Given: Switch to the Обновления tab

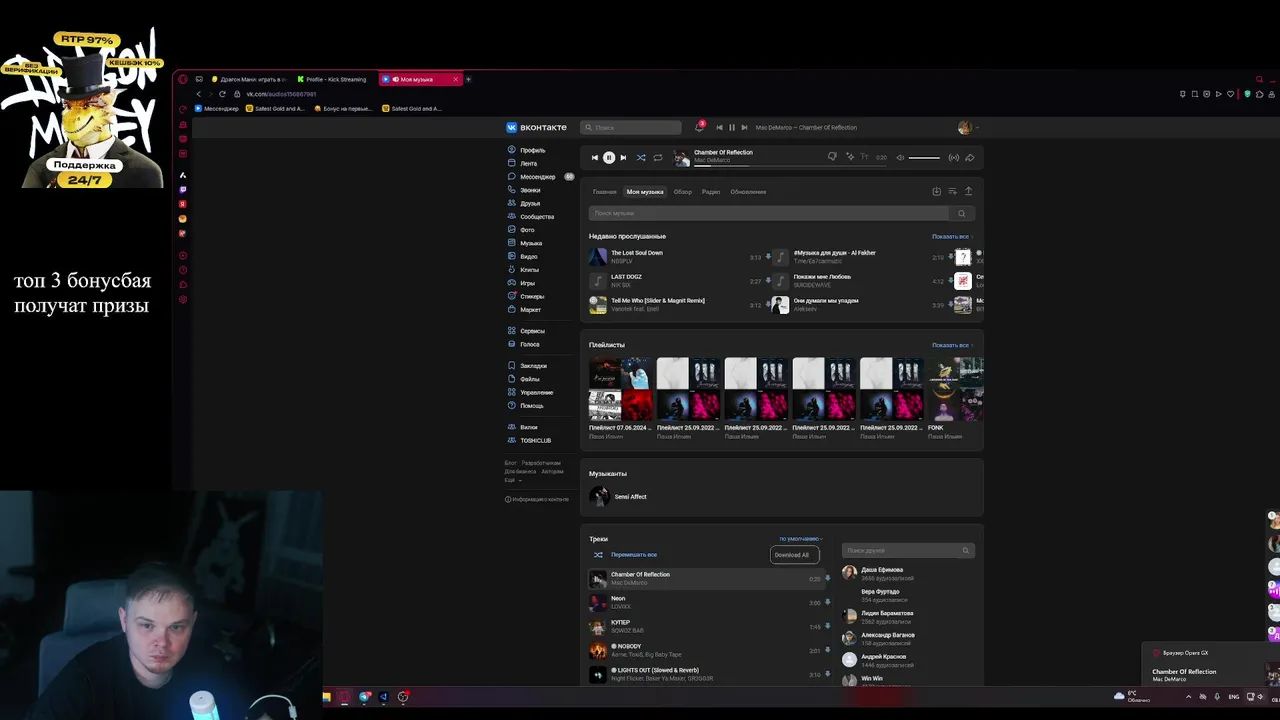Looking at the screenshot, I should (748, 191).
